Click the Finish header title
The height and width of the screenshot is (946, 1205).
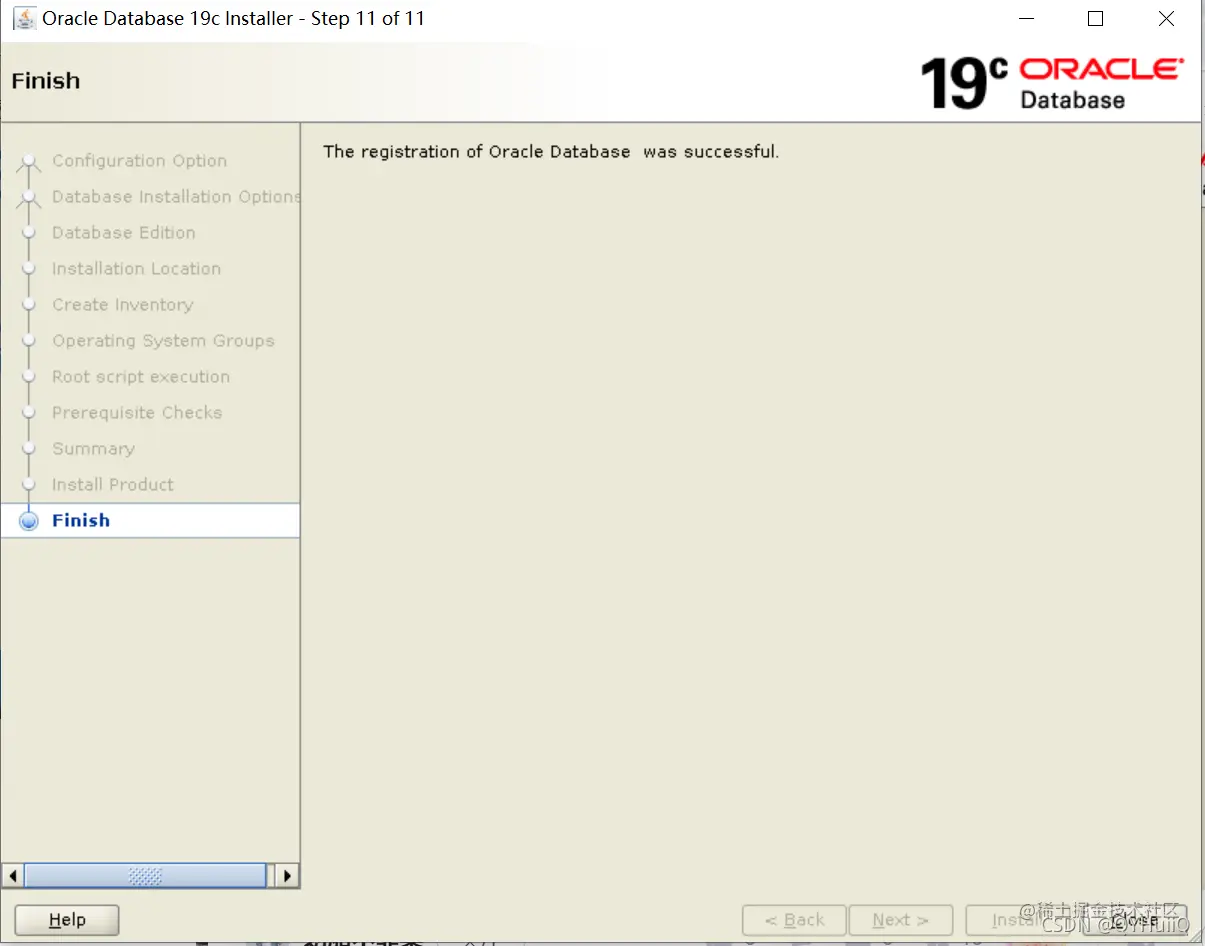46,81
